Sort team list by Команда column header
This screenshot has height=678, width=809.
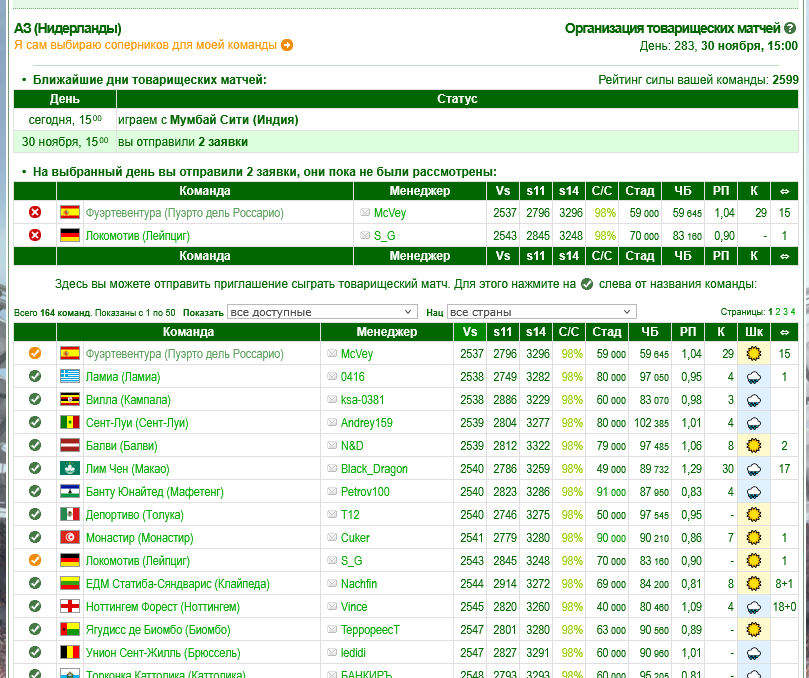[x=188, y=332]
